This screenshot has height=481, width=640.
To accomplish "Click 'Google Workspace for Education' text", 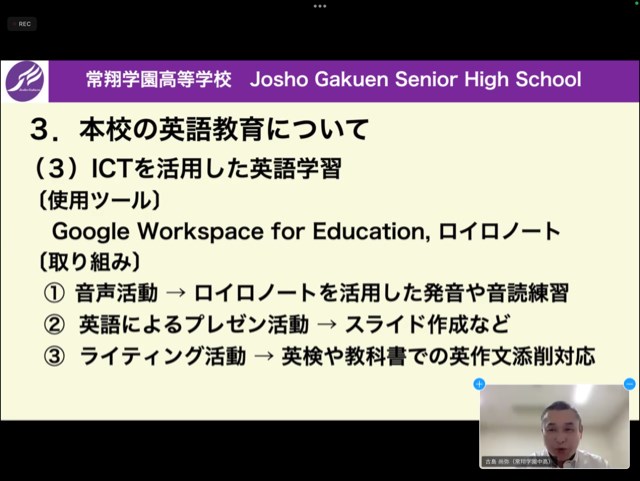I will (239, 232).
